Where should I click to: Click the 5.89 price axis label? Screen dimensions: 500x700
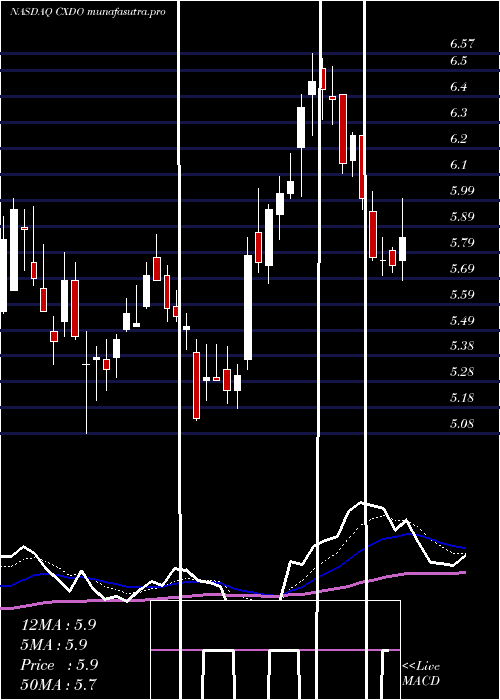point(462,217)
